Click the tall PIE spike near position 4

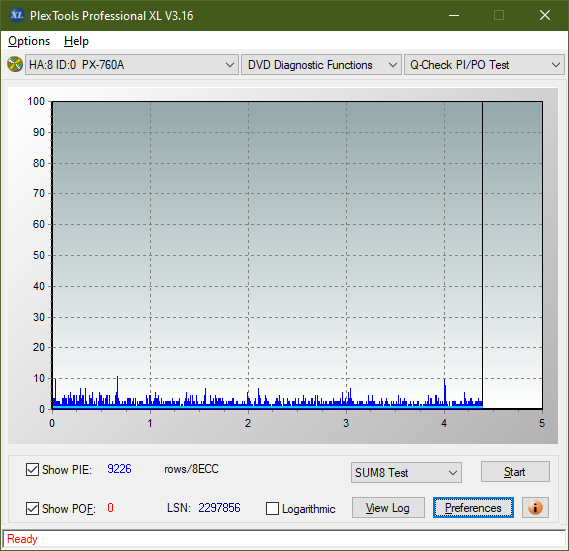tap(445, 392)
